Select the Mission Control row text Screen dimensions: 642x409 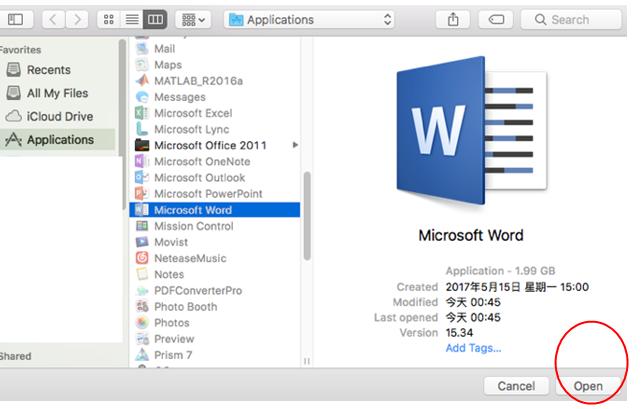pyautogui.click(x=194, y=226)
